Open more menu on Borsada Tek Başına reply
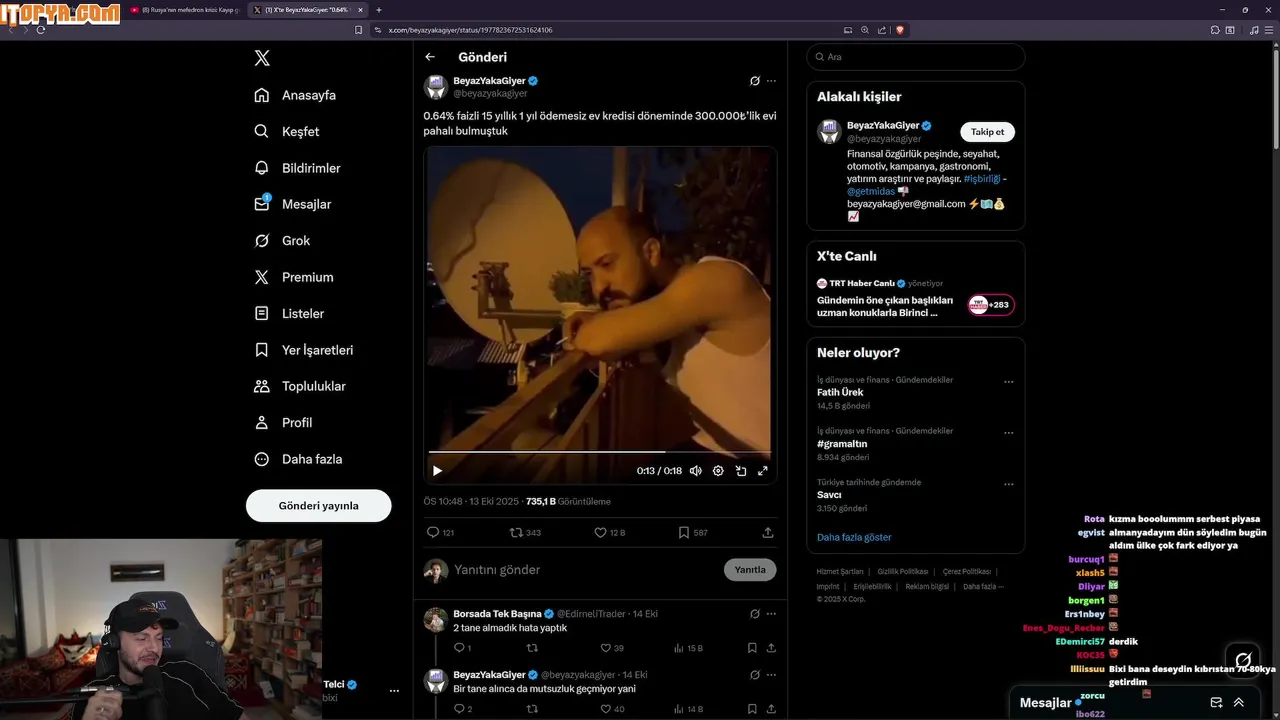The image size is (1280, 720). [x=771, y=614]
